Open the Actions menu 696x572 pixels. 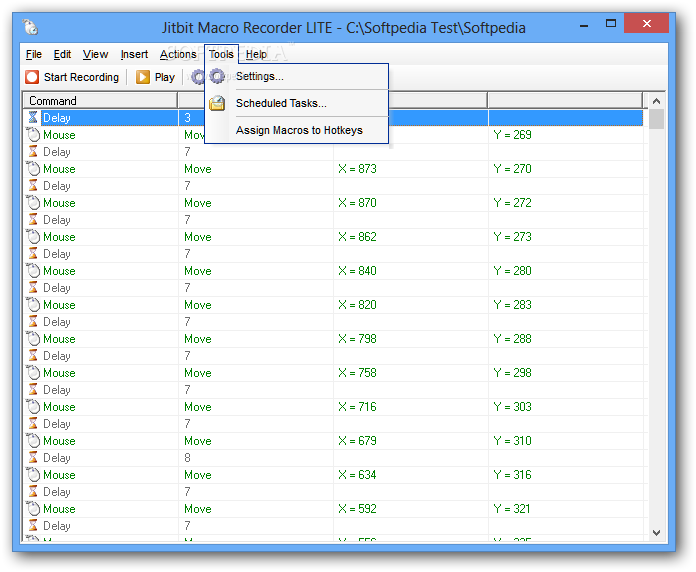[178, 54]
